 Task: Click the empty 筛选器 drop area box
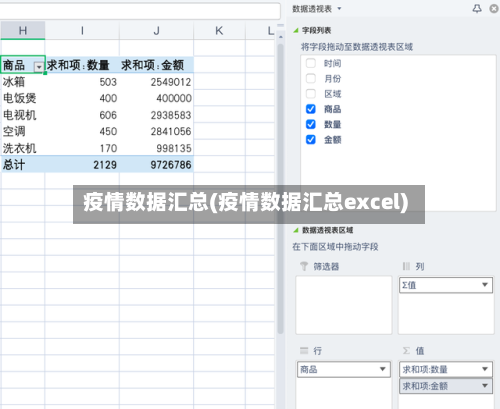click(344, 305)
